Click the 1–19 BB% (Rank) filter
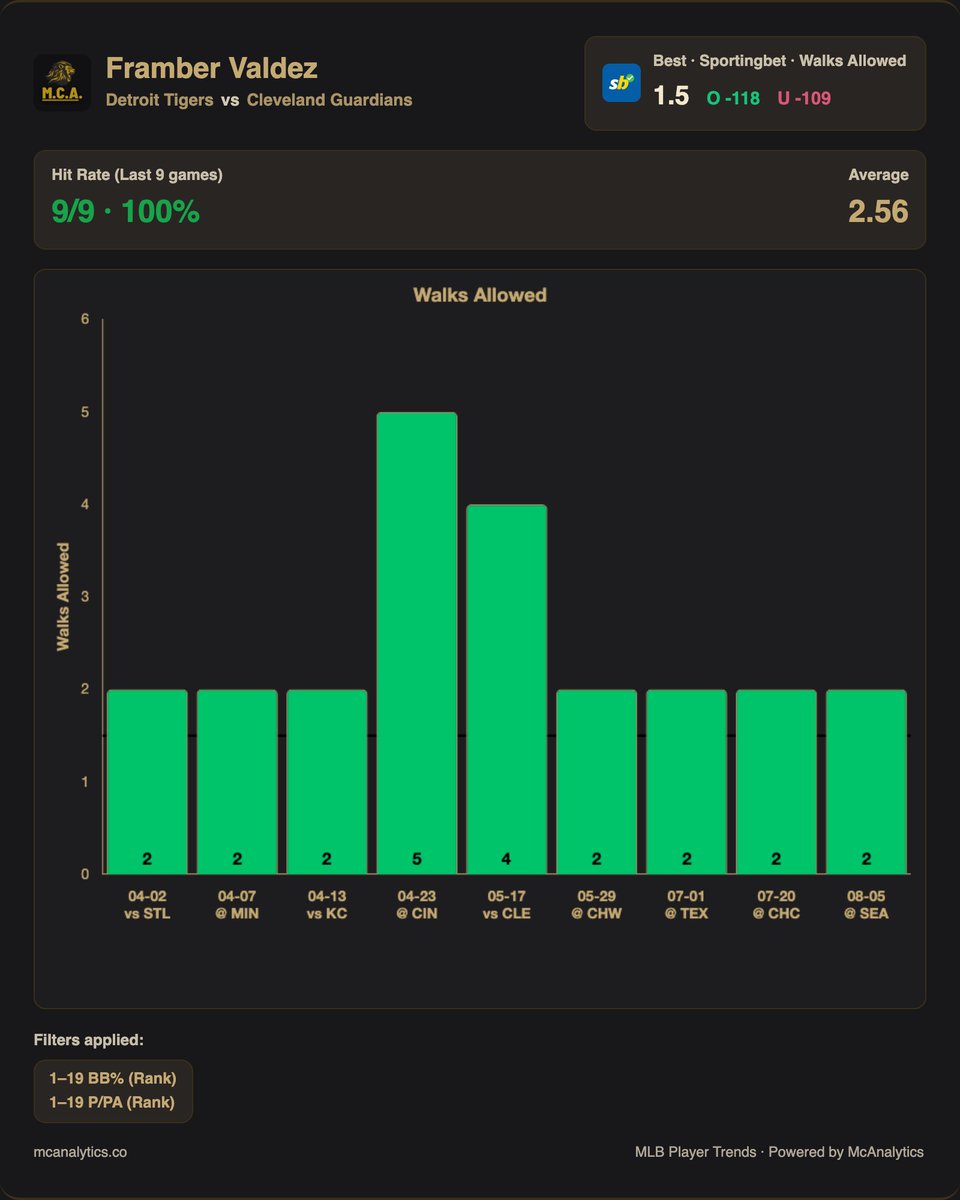Screen dimensions: 960x1200 [113, 1080]
